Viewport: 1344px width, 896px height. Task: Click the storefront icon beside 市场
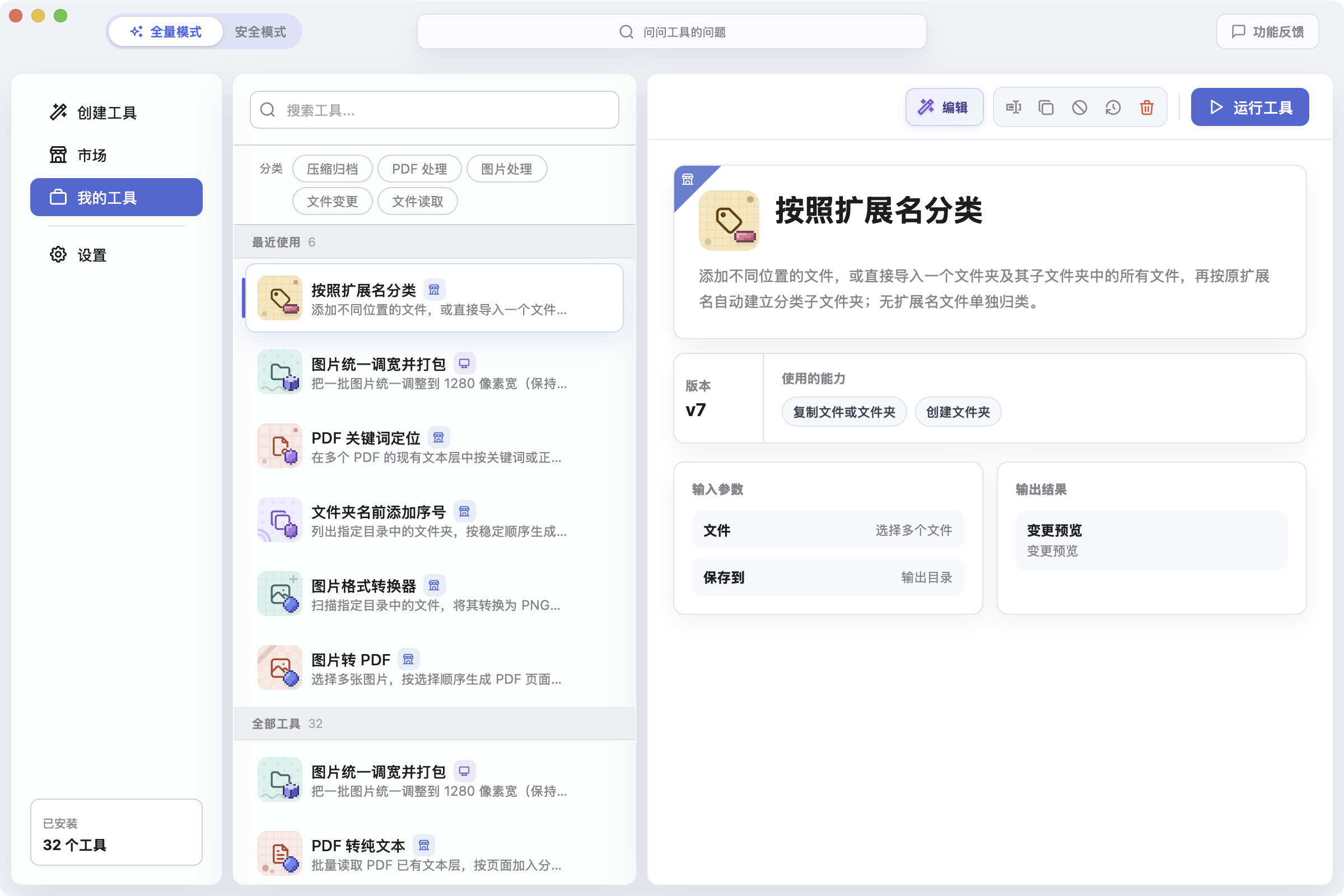coord(58,155)
